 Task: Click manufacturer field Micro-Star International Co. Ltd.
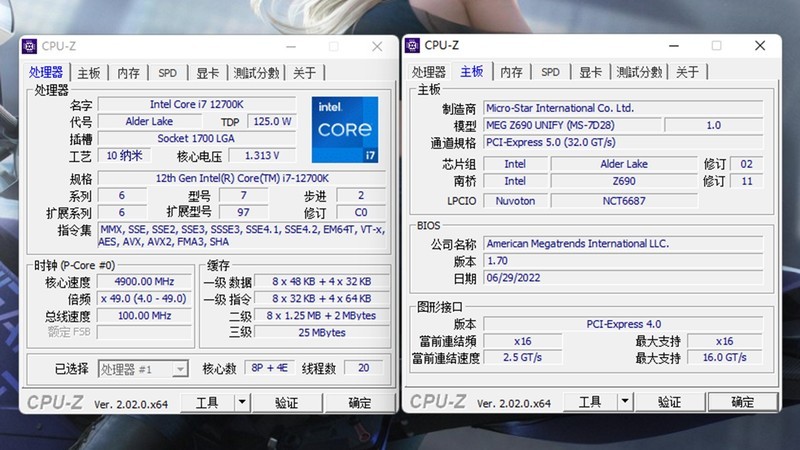[623, 108]
